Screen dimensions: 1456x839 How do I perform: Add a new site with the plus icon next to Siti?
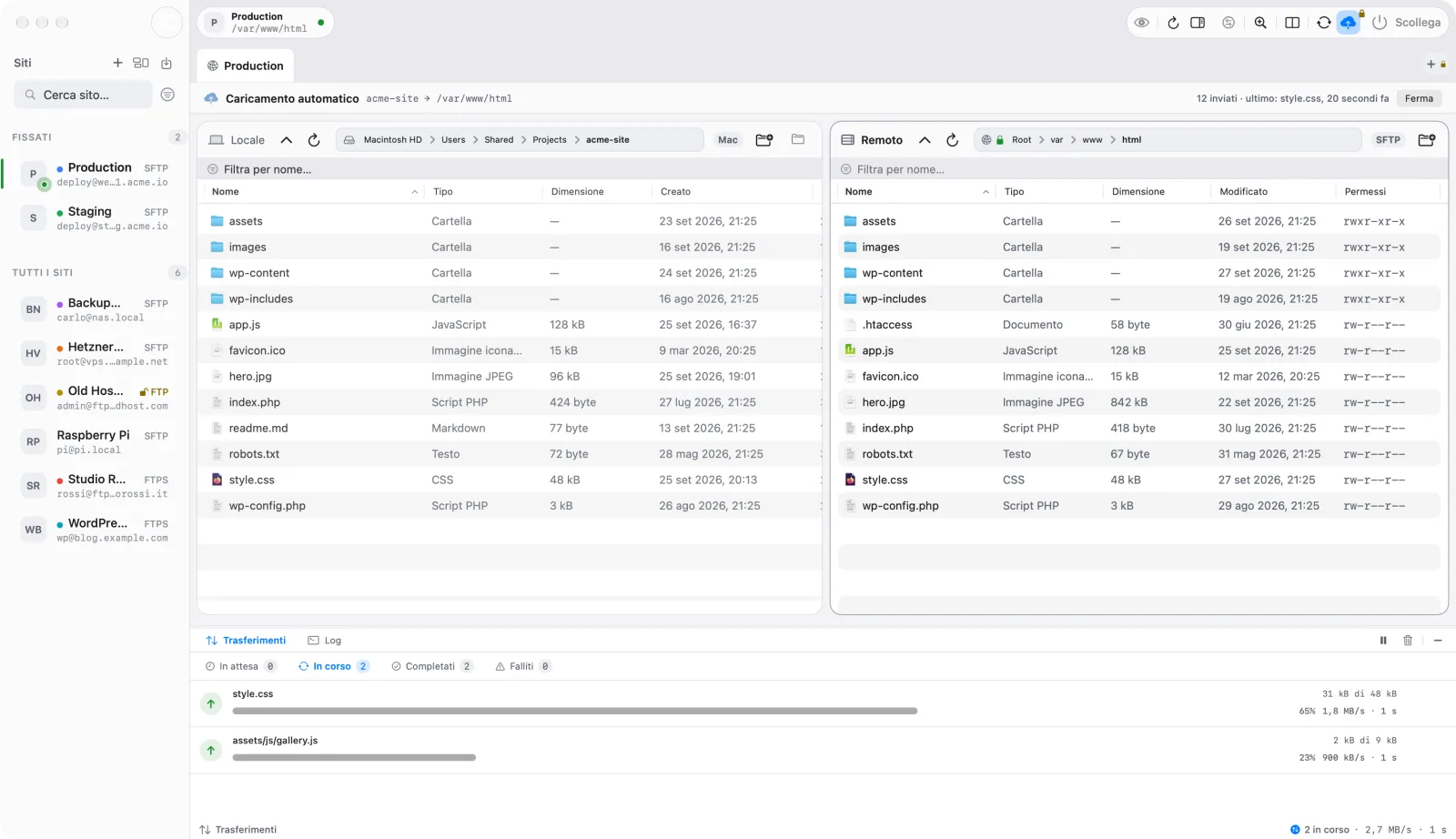[117, 63]
